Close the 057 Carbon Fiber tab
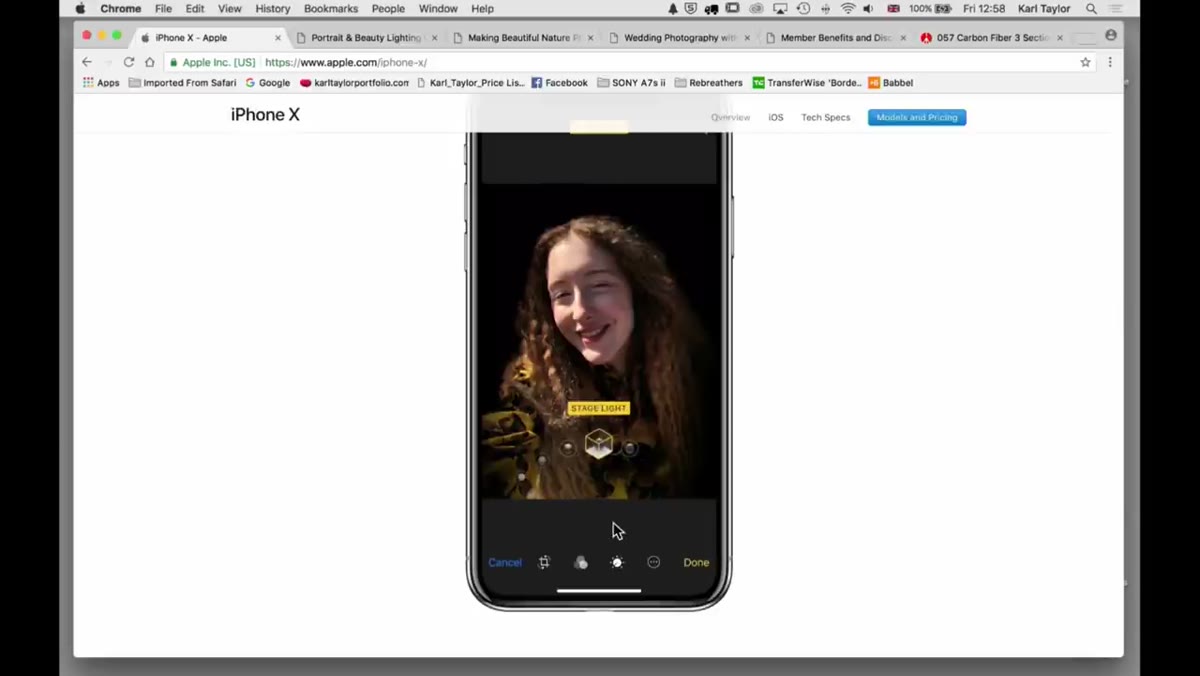This screenshot has height=676, width=1200. (1060, 38)
